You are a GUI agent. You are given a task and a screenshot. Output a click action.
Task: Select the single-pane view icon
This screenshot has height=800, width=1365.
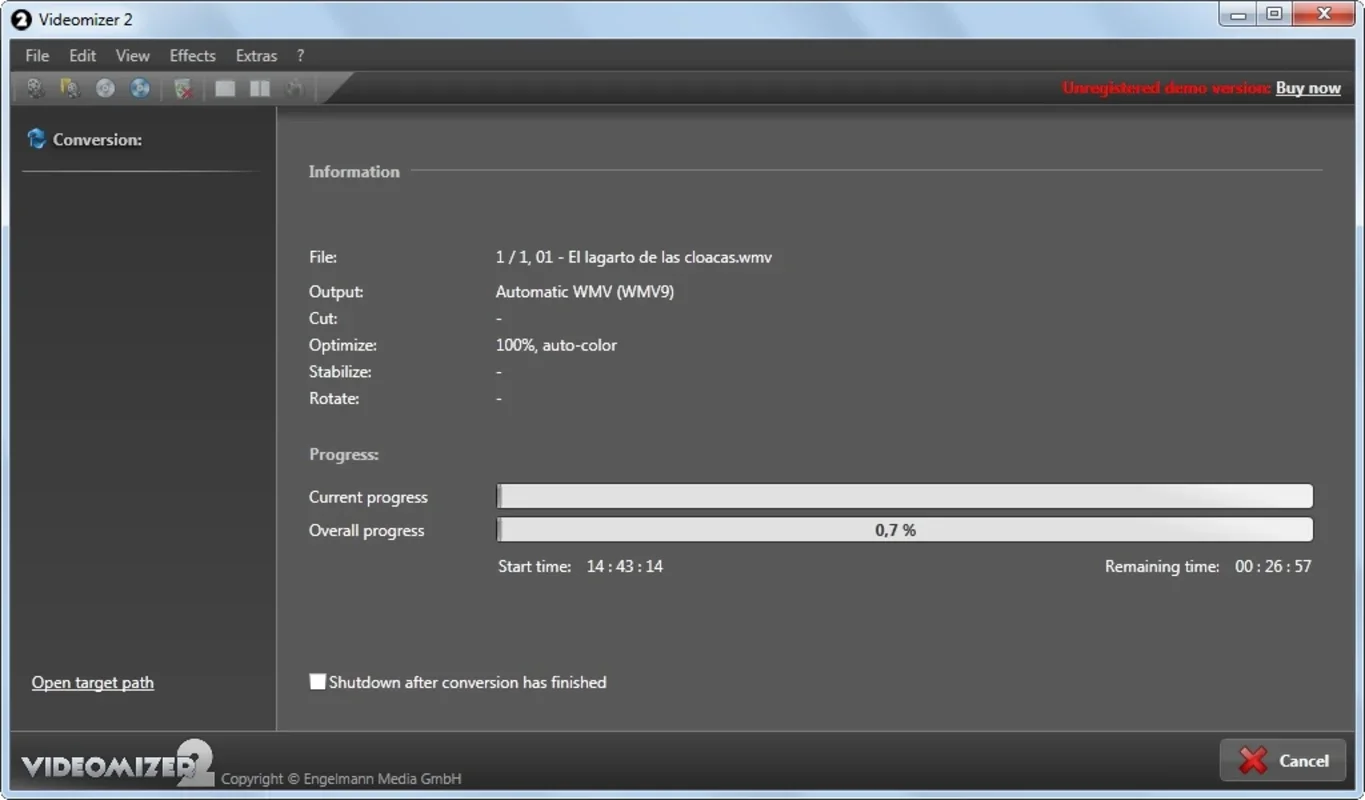tap(225, 88)
